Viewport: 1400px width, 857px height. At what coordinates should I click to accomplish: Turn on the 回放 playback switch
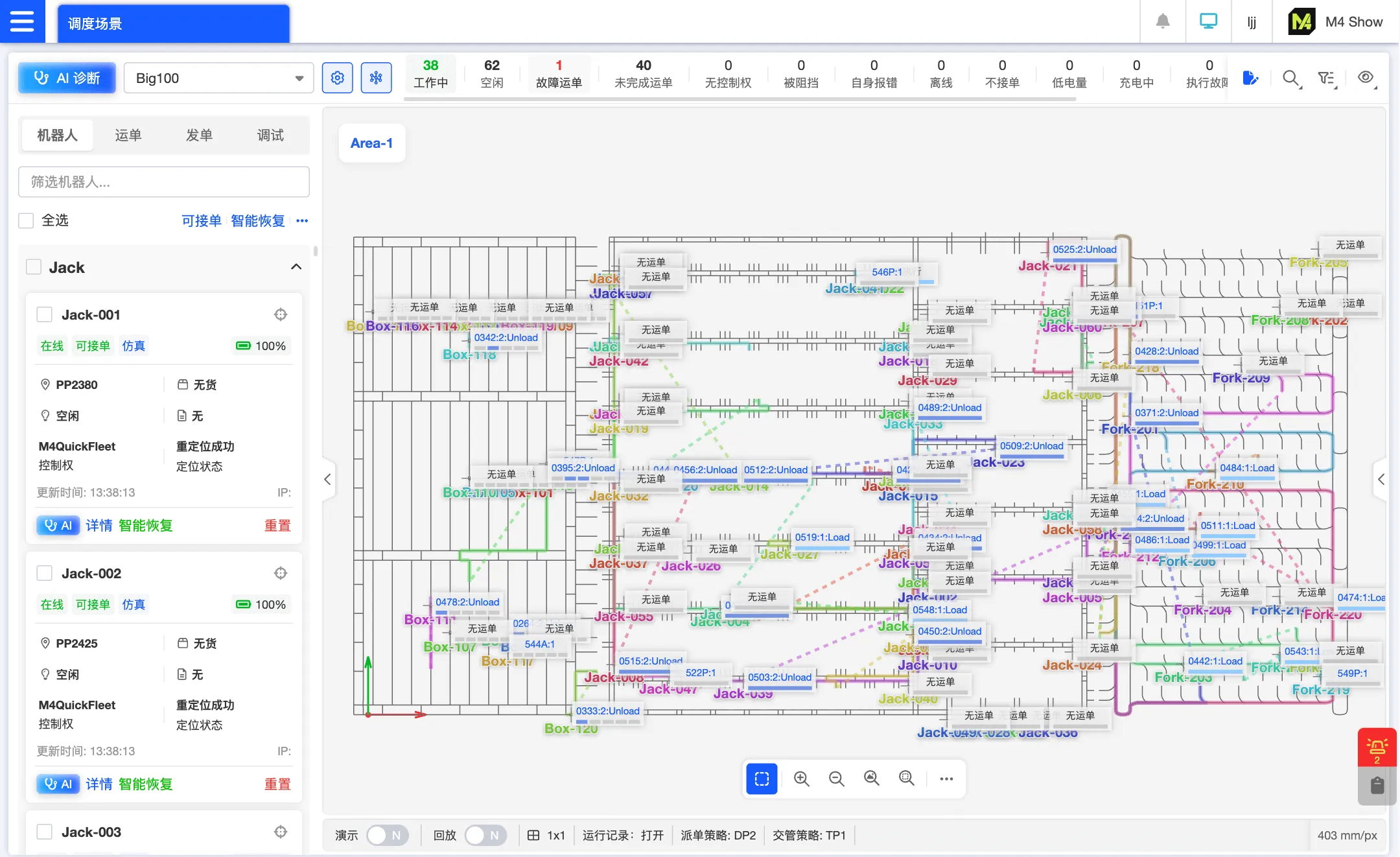click(x=485, y=835)
